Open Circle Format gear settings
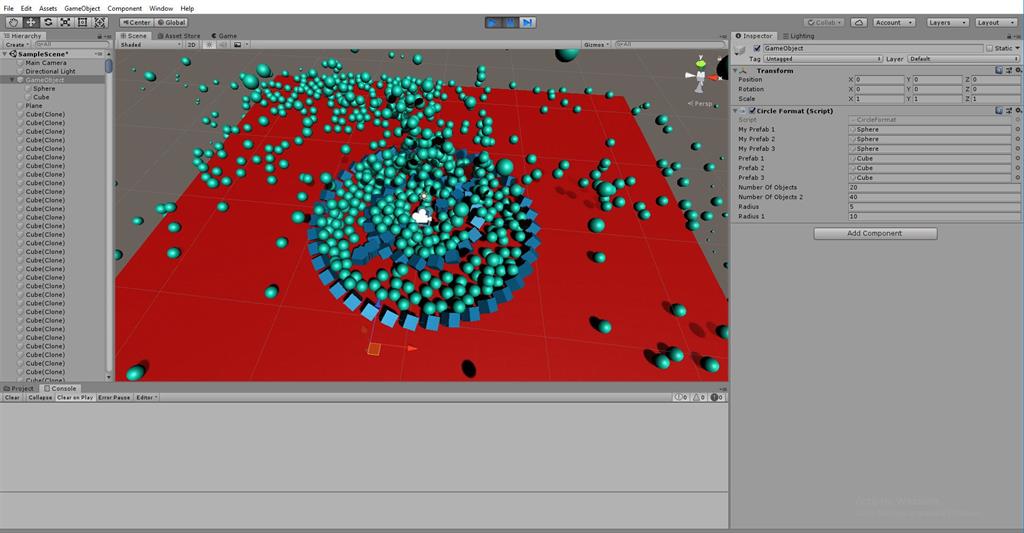This screenshot has width=1024, height=533. pyautogui.click(x=1017, y=111)
